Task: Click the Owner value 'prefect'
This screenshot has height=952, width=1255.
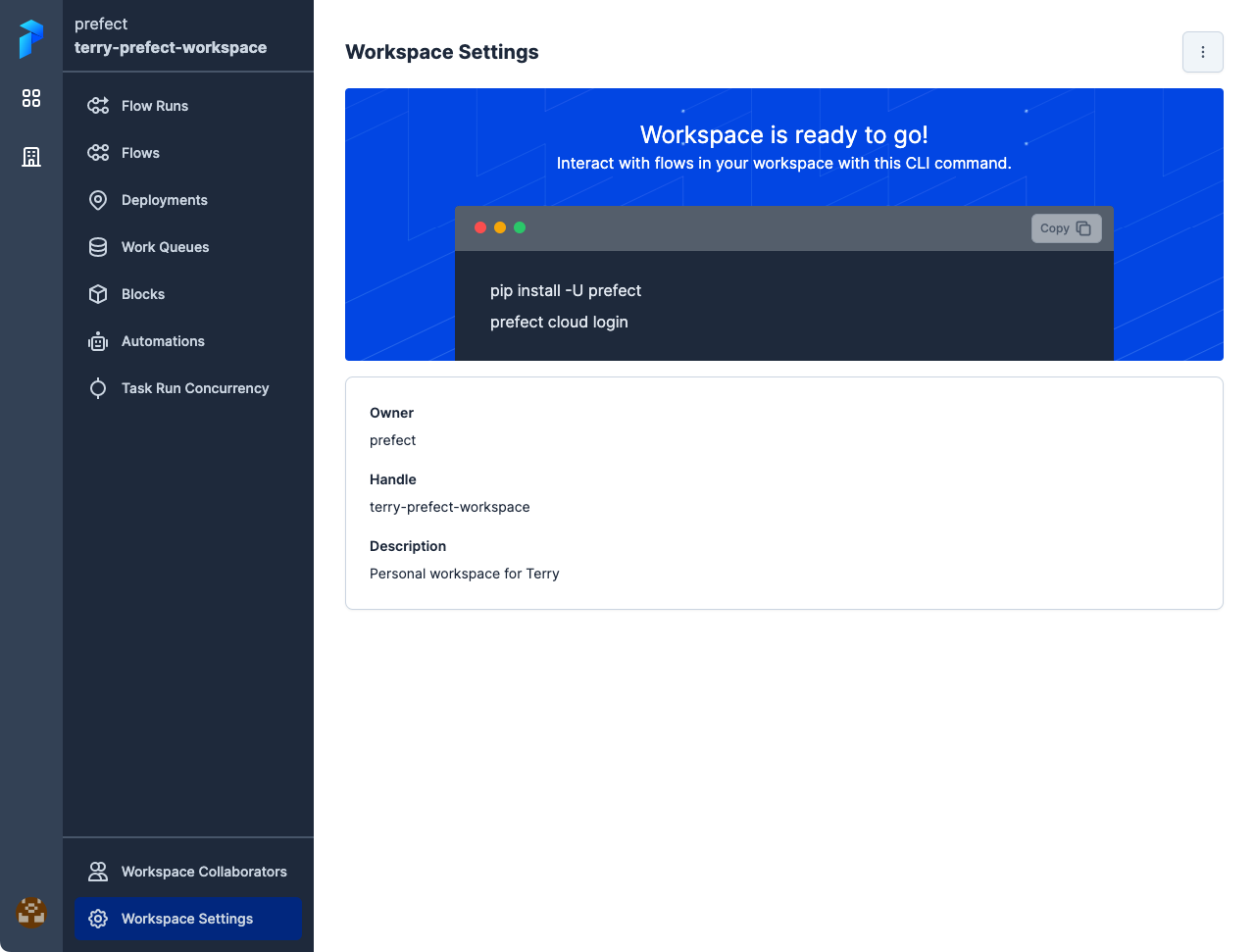Action: pyautogui.click(x=392, y=440)
